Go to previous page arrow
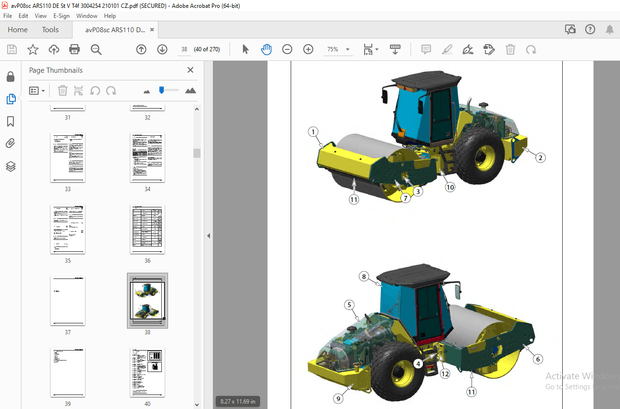 141,49
